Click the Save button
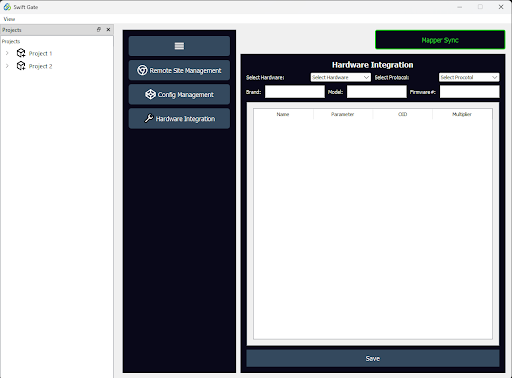Viewport: 512px width, 378px height. (x=373, y=358)
